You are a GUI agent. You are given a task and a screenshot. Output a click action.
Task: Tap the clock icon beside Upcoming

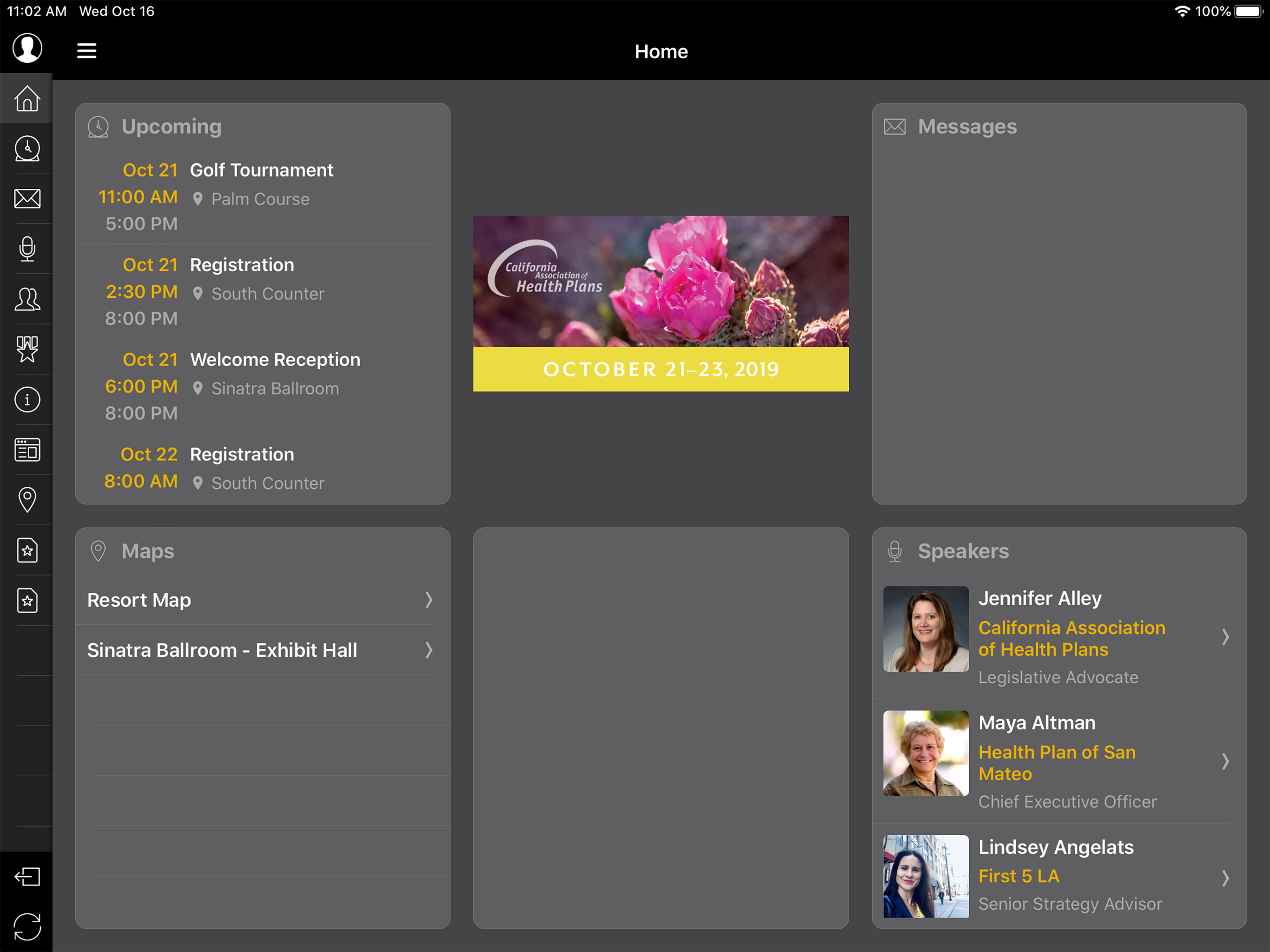coord(98,127)
